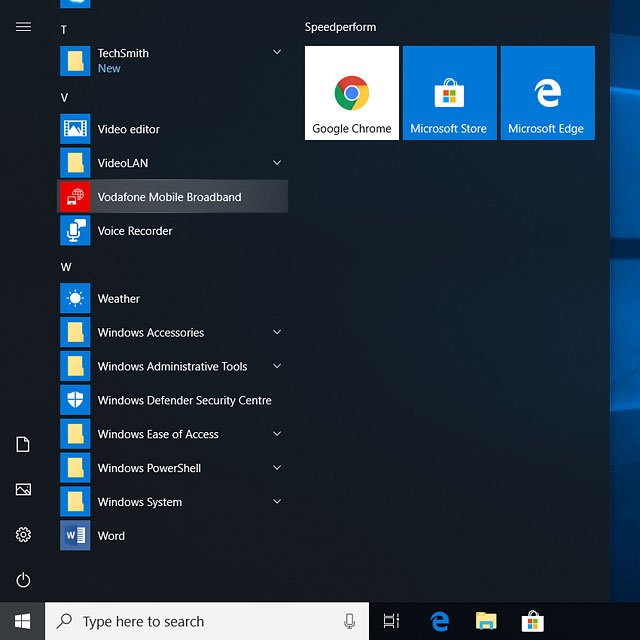
Task: Expand Windows Administrative Tools folder
Action: 277,367
